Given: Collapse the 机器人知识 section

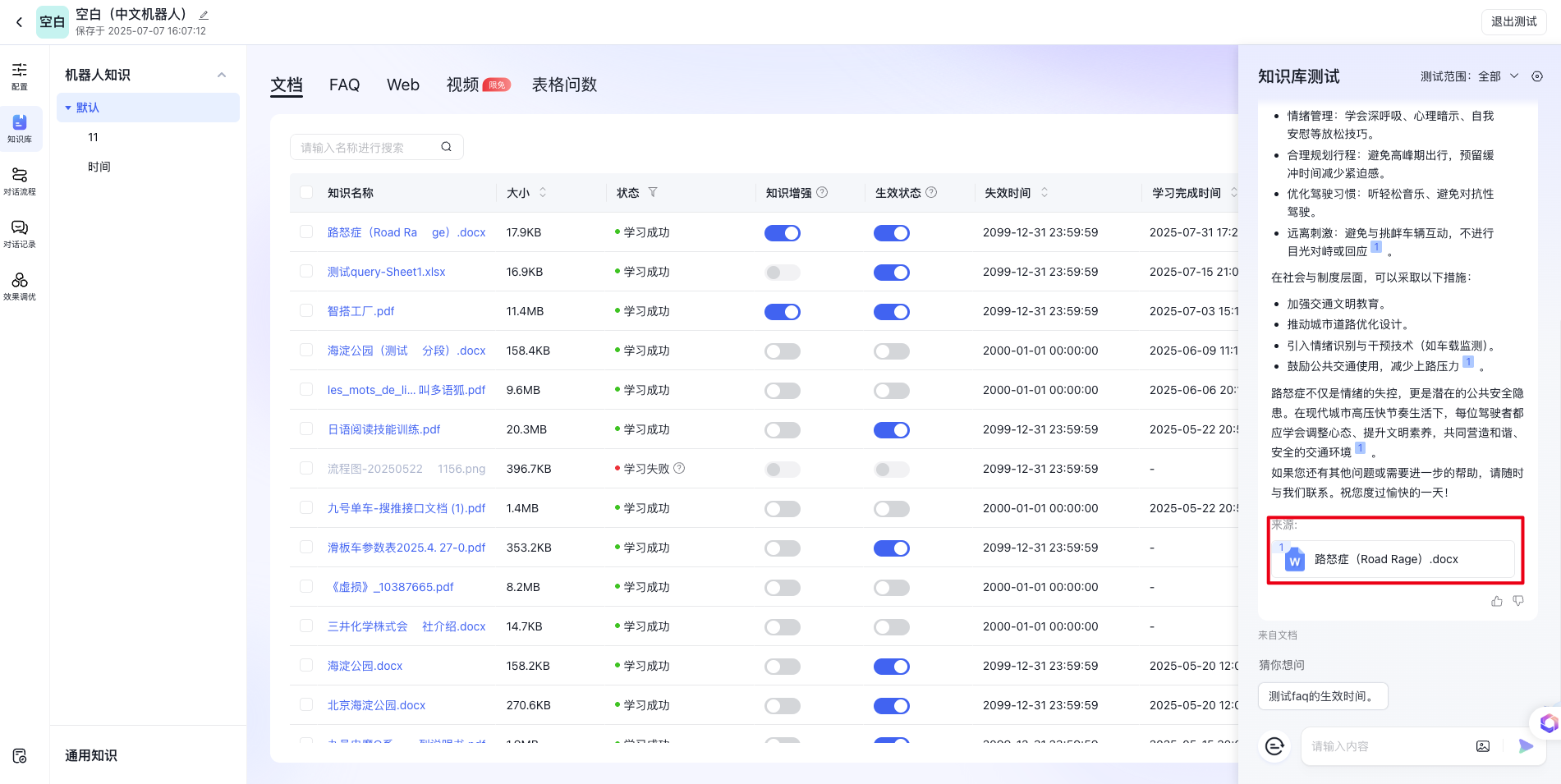Looking at the screenshot, I should coord(222,75).
